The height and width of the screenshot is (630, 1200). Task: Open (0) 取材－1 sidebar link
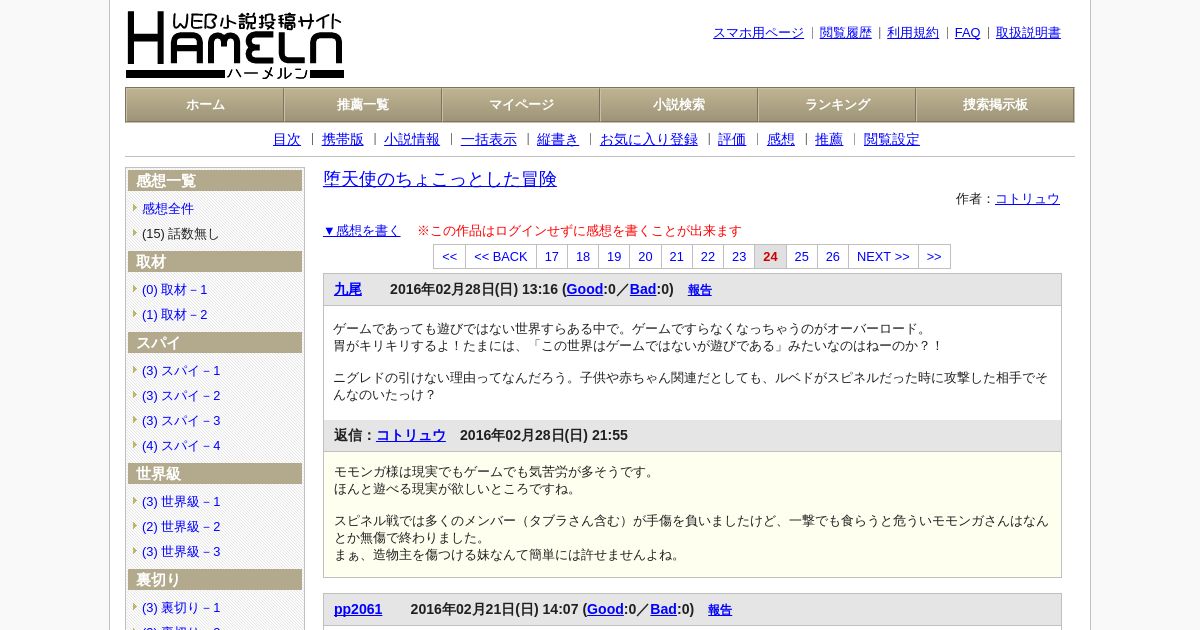tap(174, 290)
